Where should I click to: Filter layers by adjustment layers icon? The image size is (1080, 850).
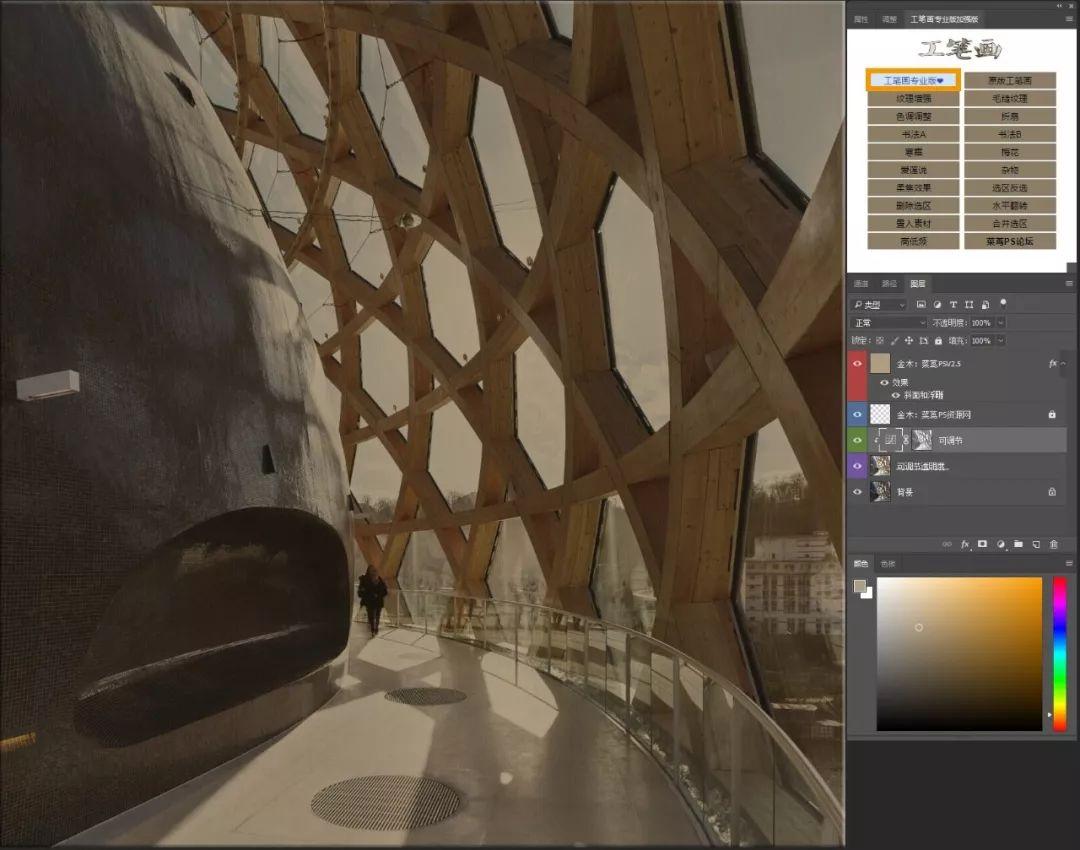click(x=937, y=304)
